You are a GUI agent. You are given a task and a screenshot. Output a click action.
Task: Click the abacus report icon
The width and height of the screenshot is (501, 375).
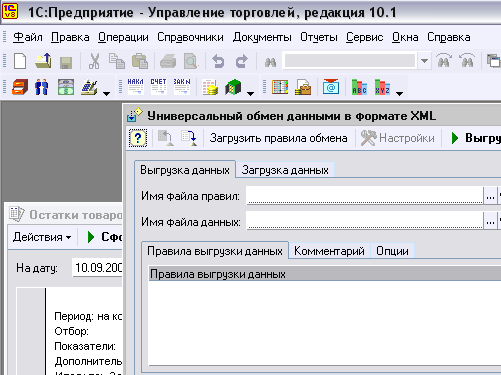point(280,87)
